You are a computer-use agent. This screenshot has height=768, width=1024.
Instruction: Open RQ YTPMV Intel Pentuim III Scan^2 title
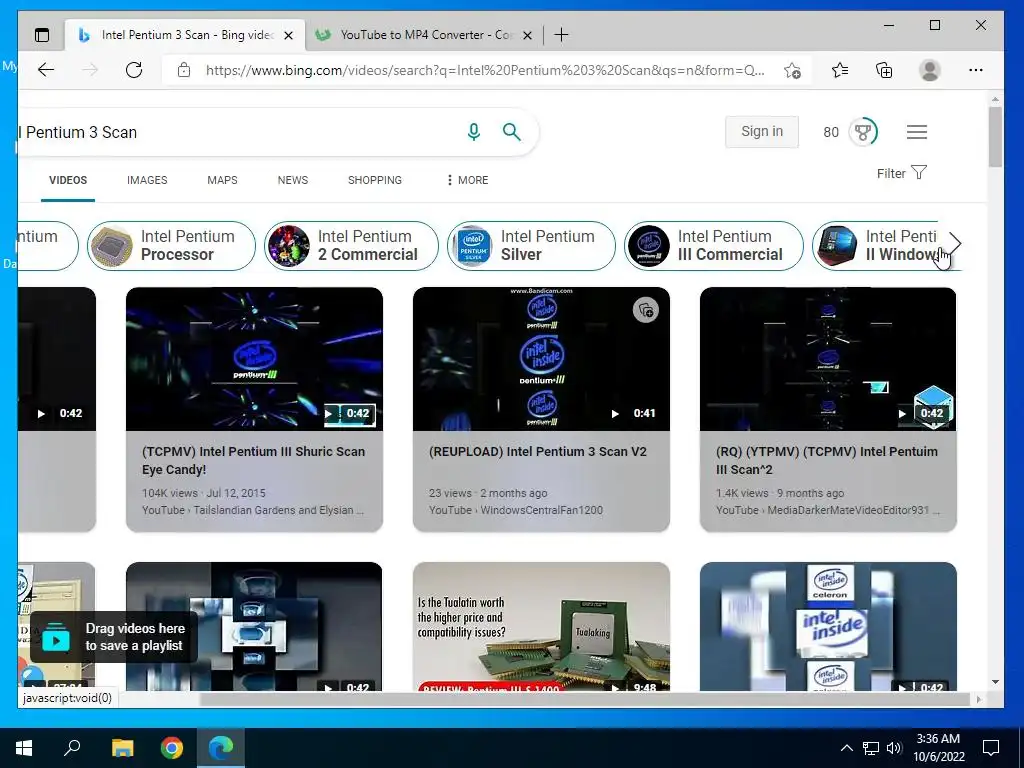point(827,460)
